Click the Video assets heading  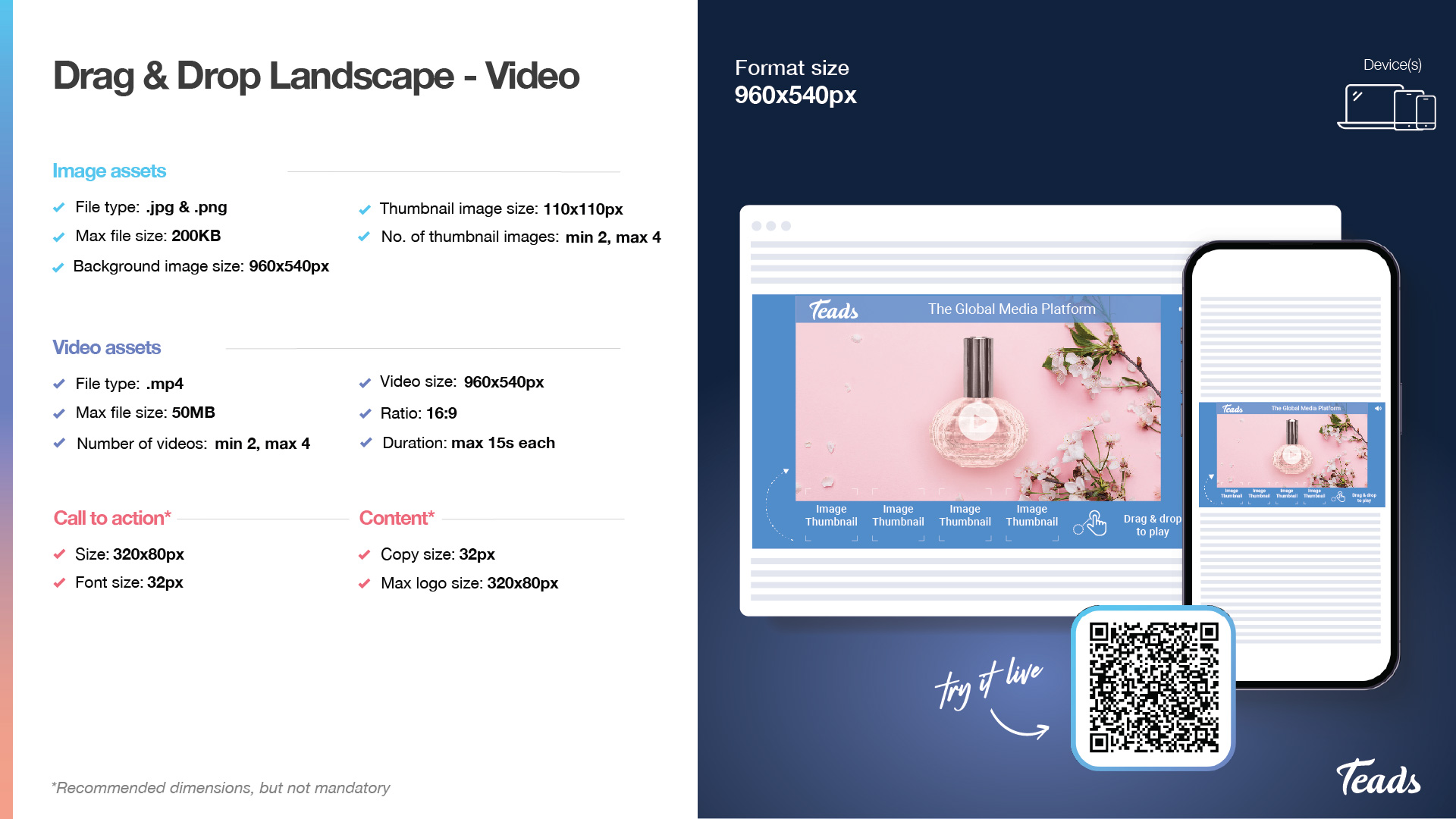click(107, 347)
